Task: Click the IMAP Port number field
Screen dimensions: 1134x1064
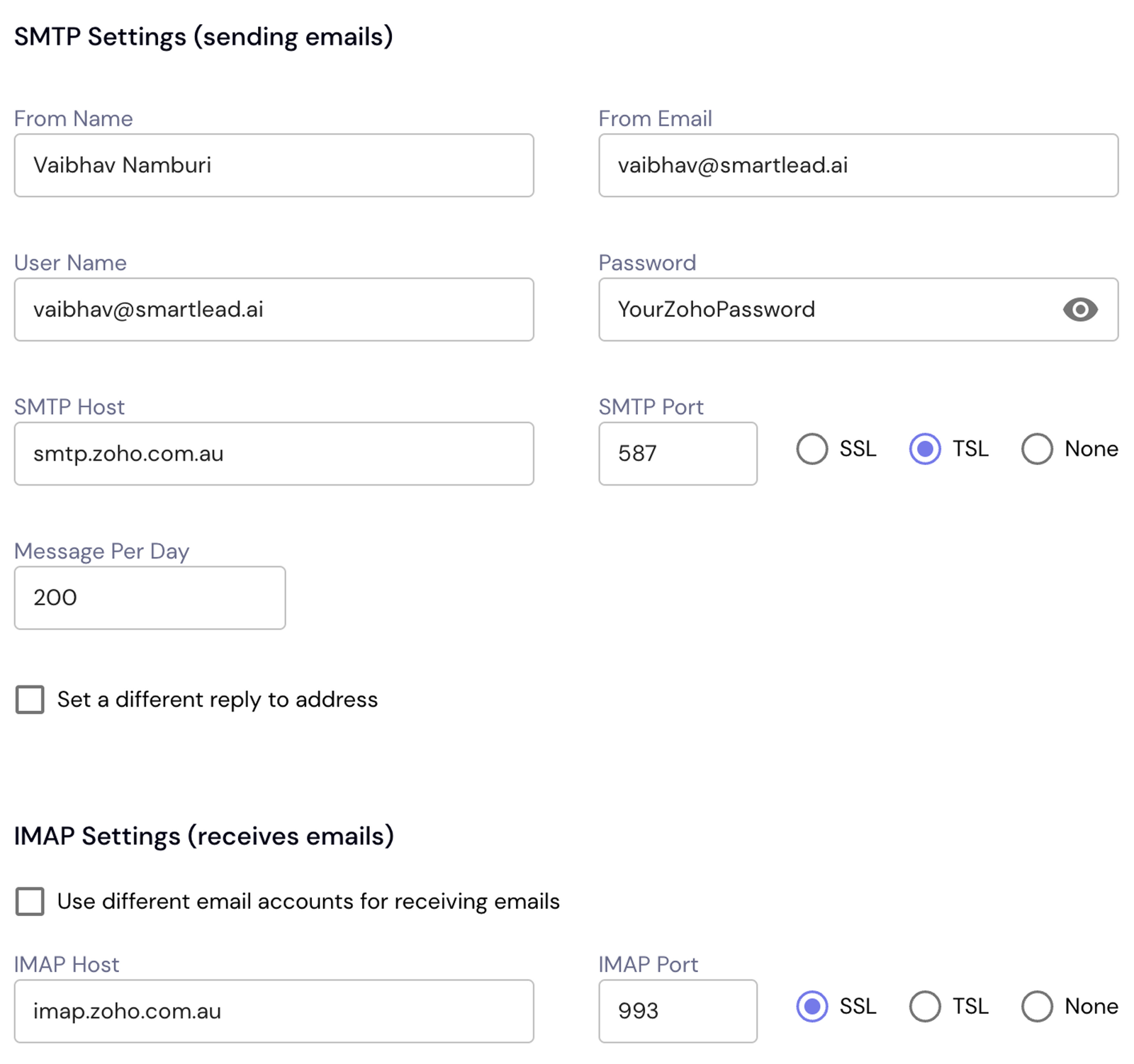Action: 677,1011
